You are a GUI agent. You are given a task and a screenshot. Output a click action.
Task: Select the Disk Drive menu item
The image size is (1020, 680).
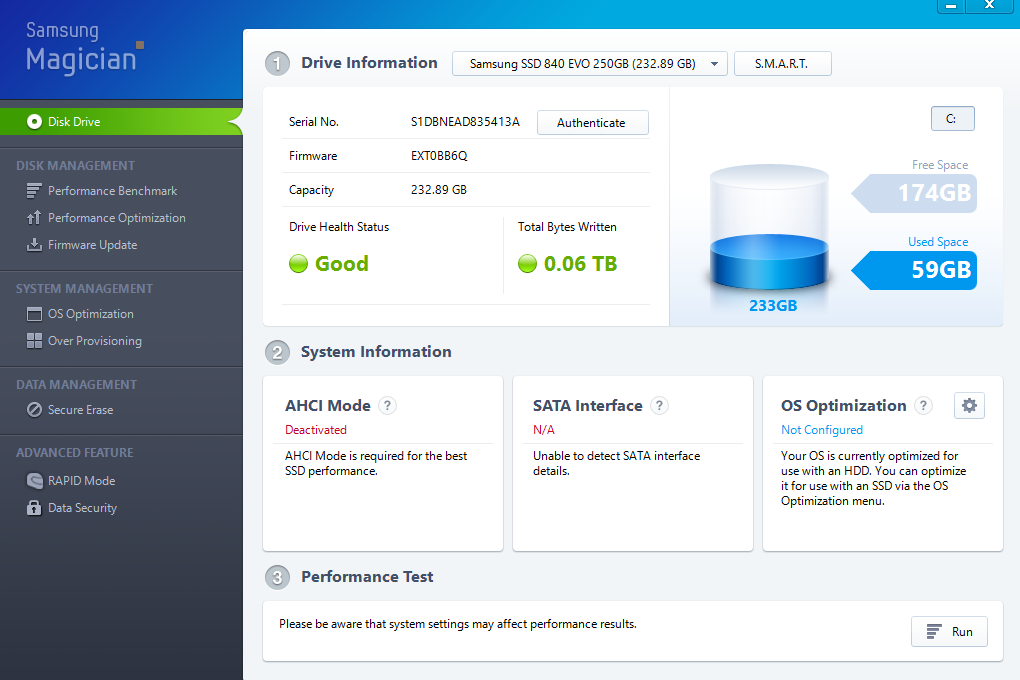[x=75, y=122]
